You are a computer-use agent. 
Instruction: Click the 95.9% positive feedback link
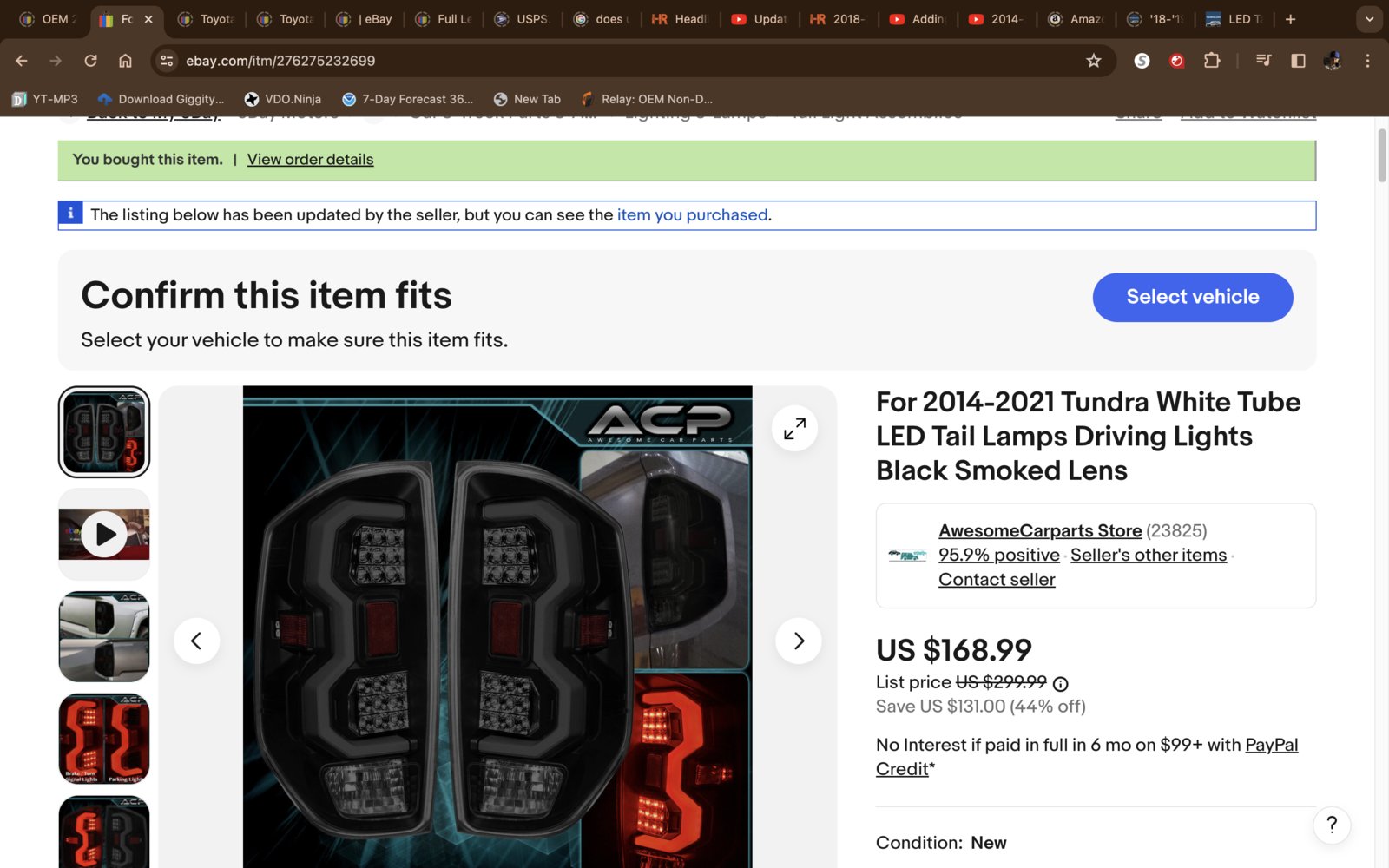pyautogui.click(x=999, y=555)
